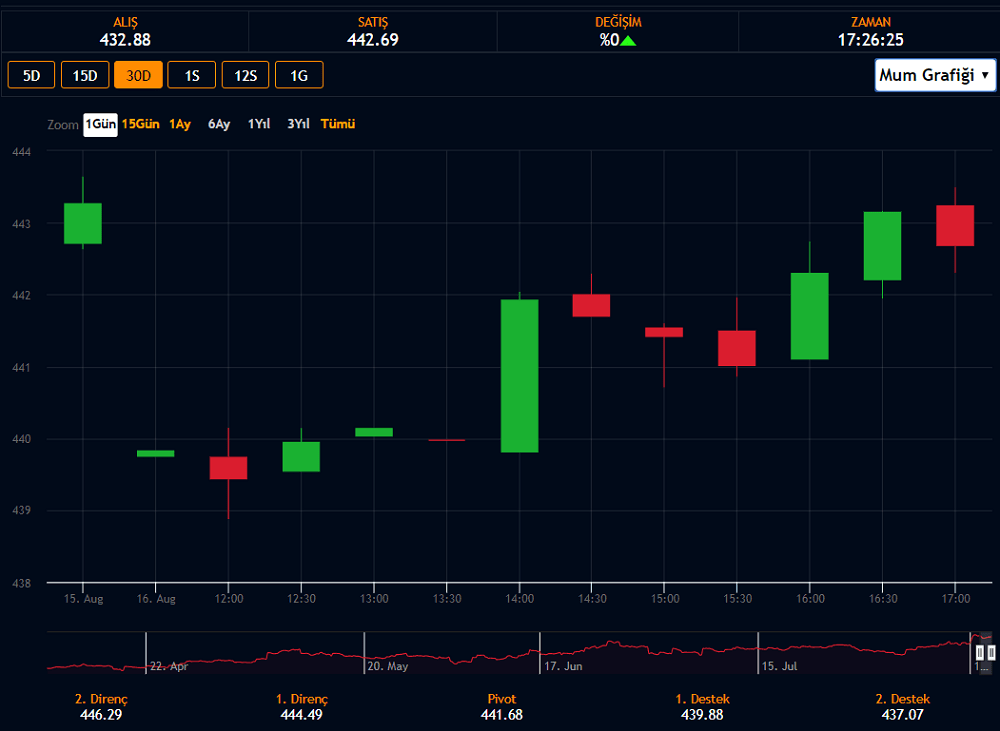Open the Mum Grafiği chart type dropdown
Image resolution: width=1000 pixels, height=731 pixels.
coord(935,75)
